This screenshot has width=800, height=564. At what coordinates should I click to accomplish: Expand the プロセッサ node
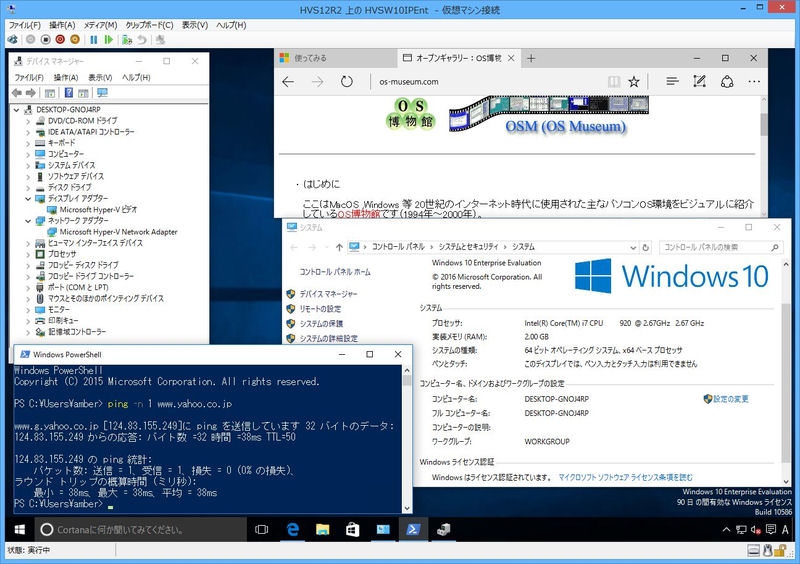[x=28, y=254]
